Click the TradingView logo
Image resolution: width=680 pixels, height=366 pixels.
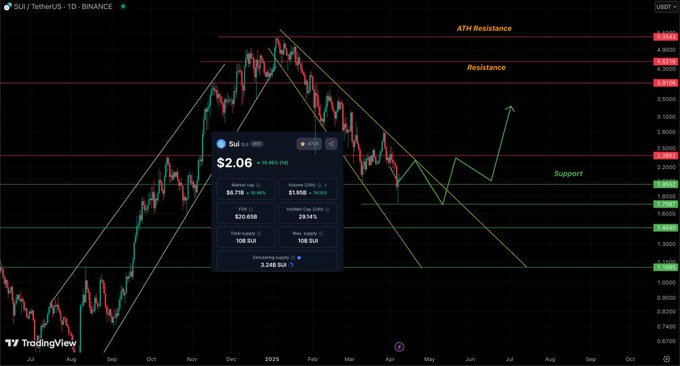click(41, 343)
